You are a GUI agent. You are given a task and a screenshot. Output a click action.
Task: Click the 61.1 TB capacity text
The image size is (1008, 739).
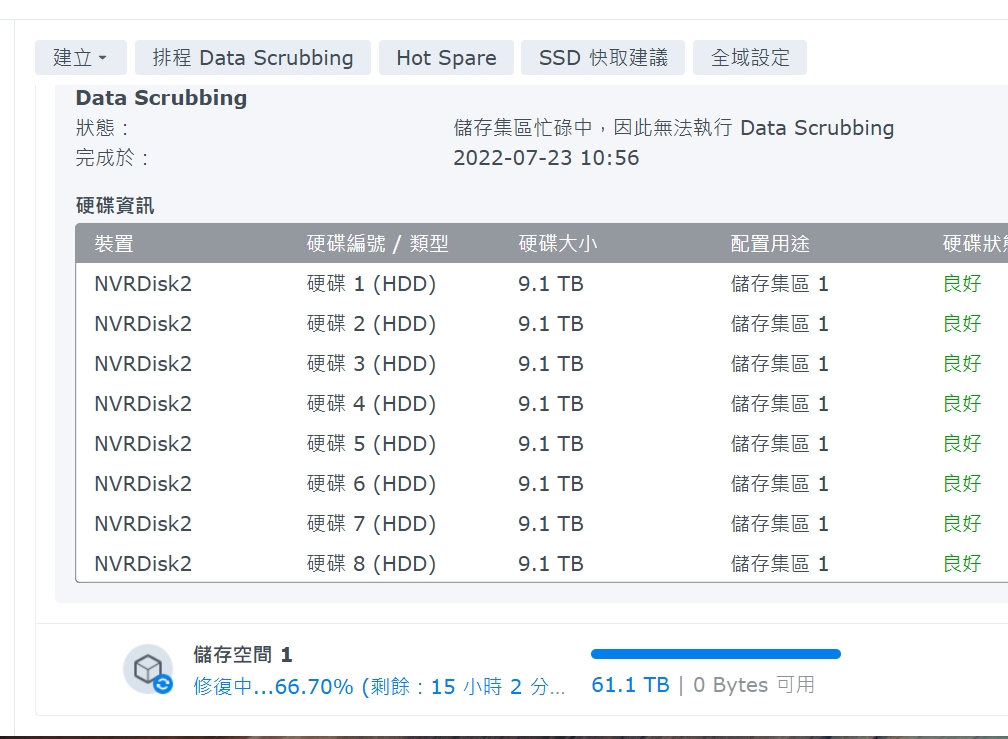coord(630,685)
